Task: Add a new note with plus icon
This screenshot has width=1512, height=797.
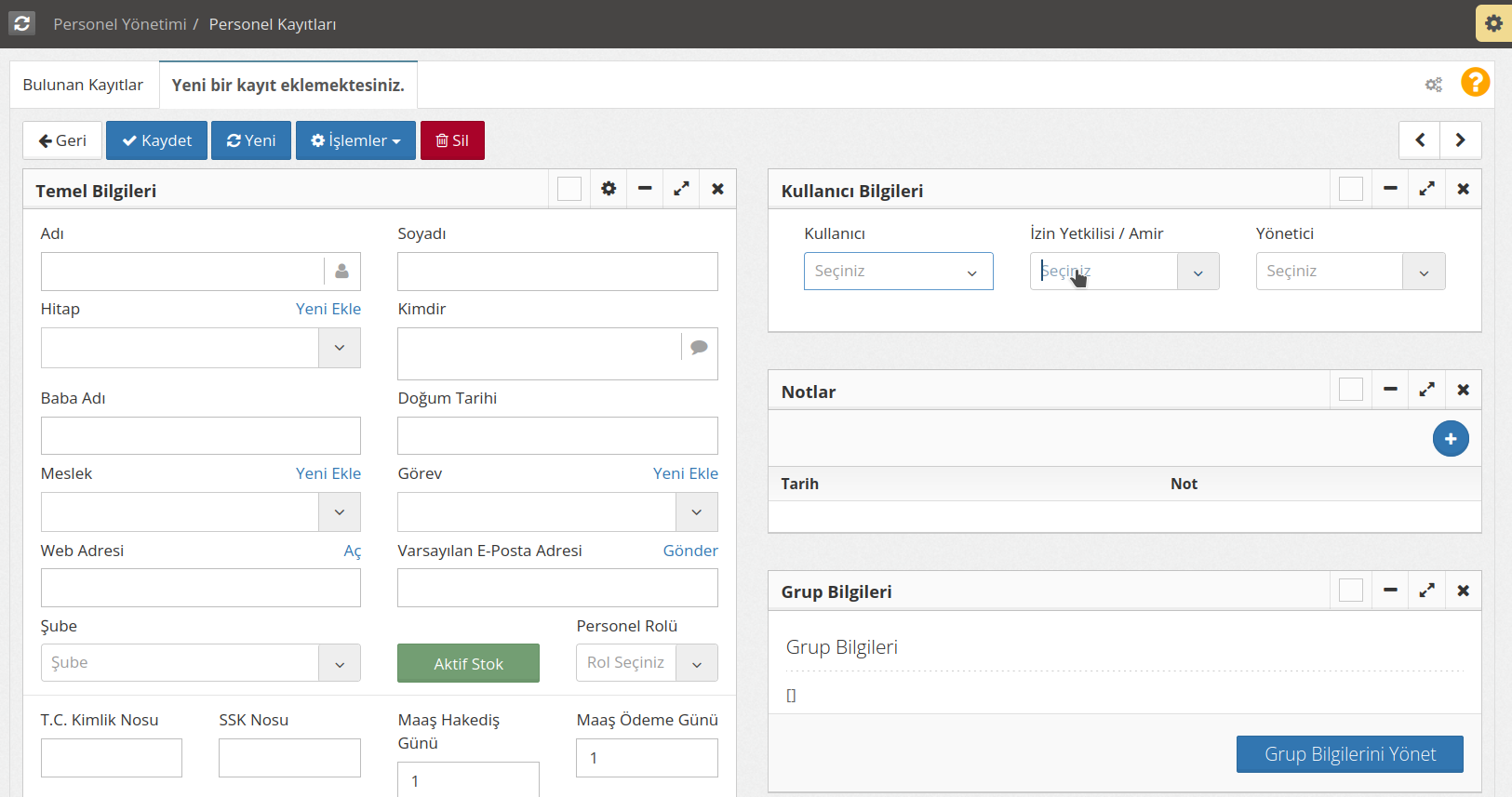Action: coord(1450,439)
